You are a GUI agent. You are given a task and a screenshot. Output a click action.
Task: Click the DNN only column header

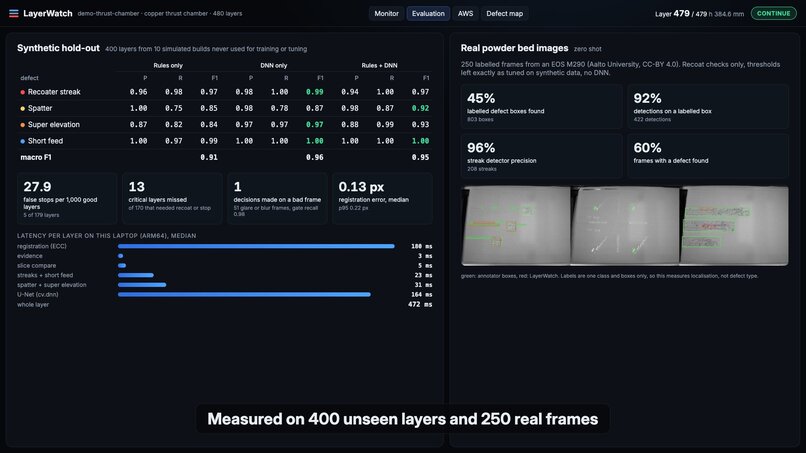[x=273, y=65]
